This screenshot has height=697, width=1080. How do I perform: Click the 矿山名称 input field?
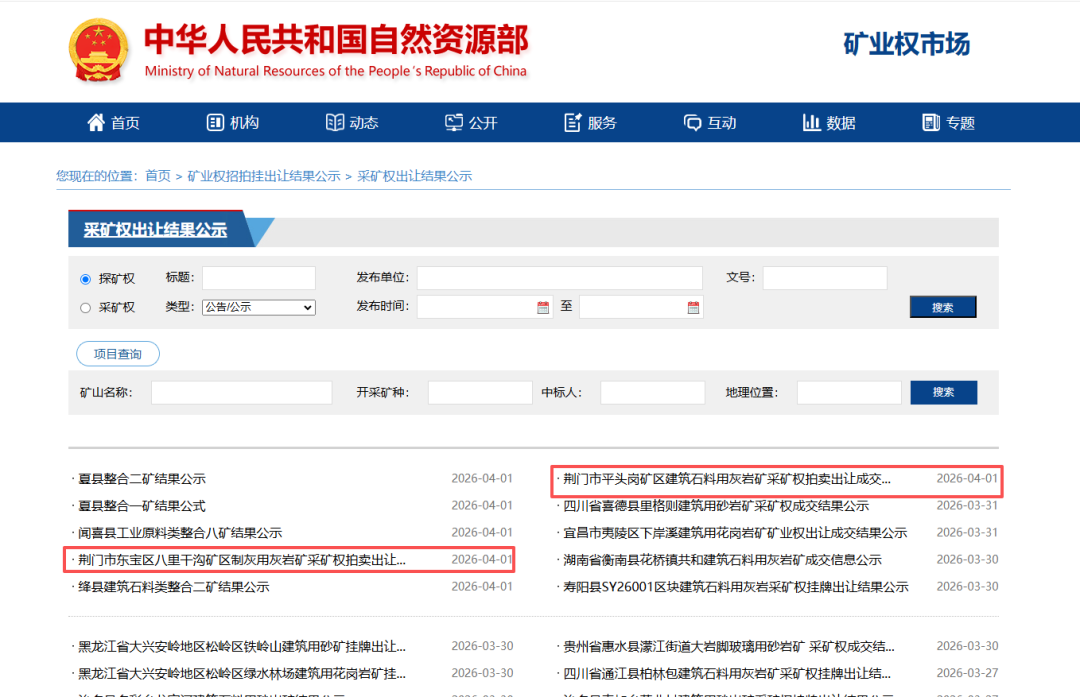tap(241, 393)
